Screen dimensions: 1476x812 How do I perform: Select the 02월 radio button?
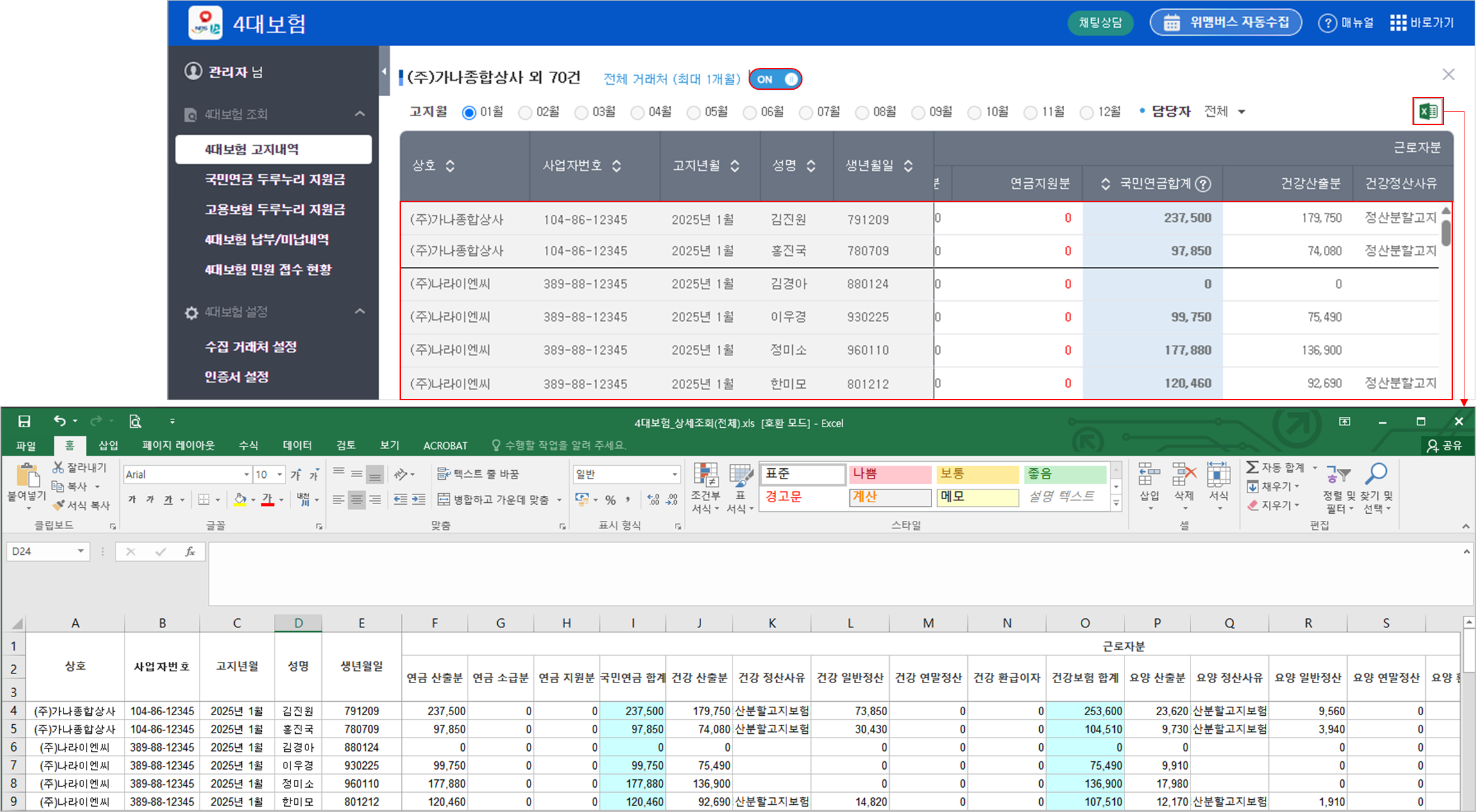click(525, 113)
